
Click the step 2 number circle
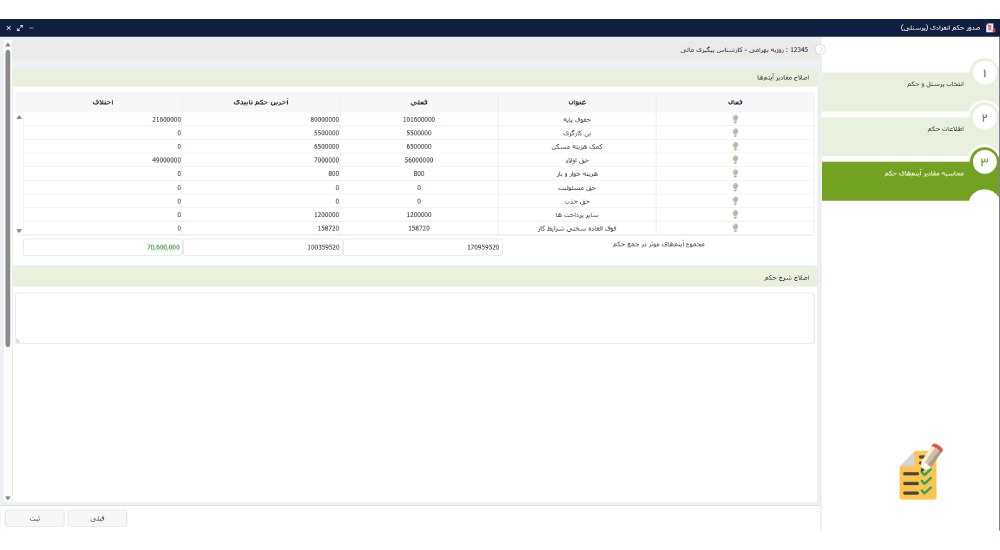(x=984, y=118)
